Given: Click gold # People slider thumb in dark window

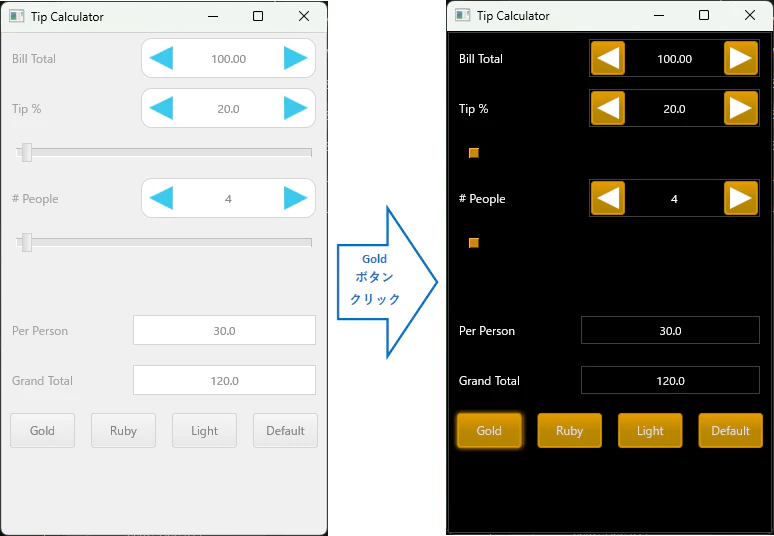Looking at the screenshot, I should (474, 243).
